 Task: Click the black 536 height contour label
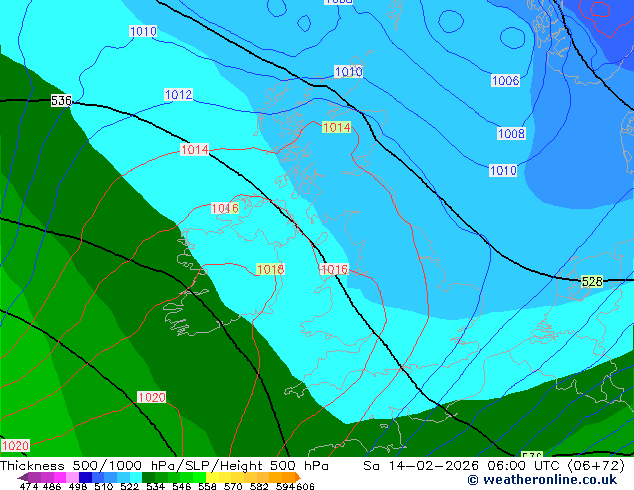tap(61, 100)
